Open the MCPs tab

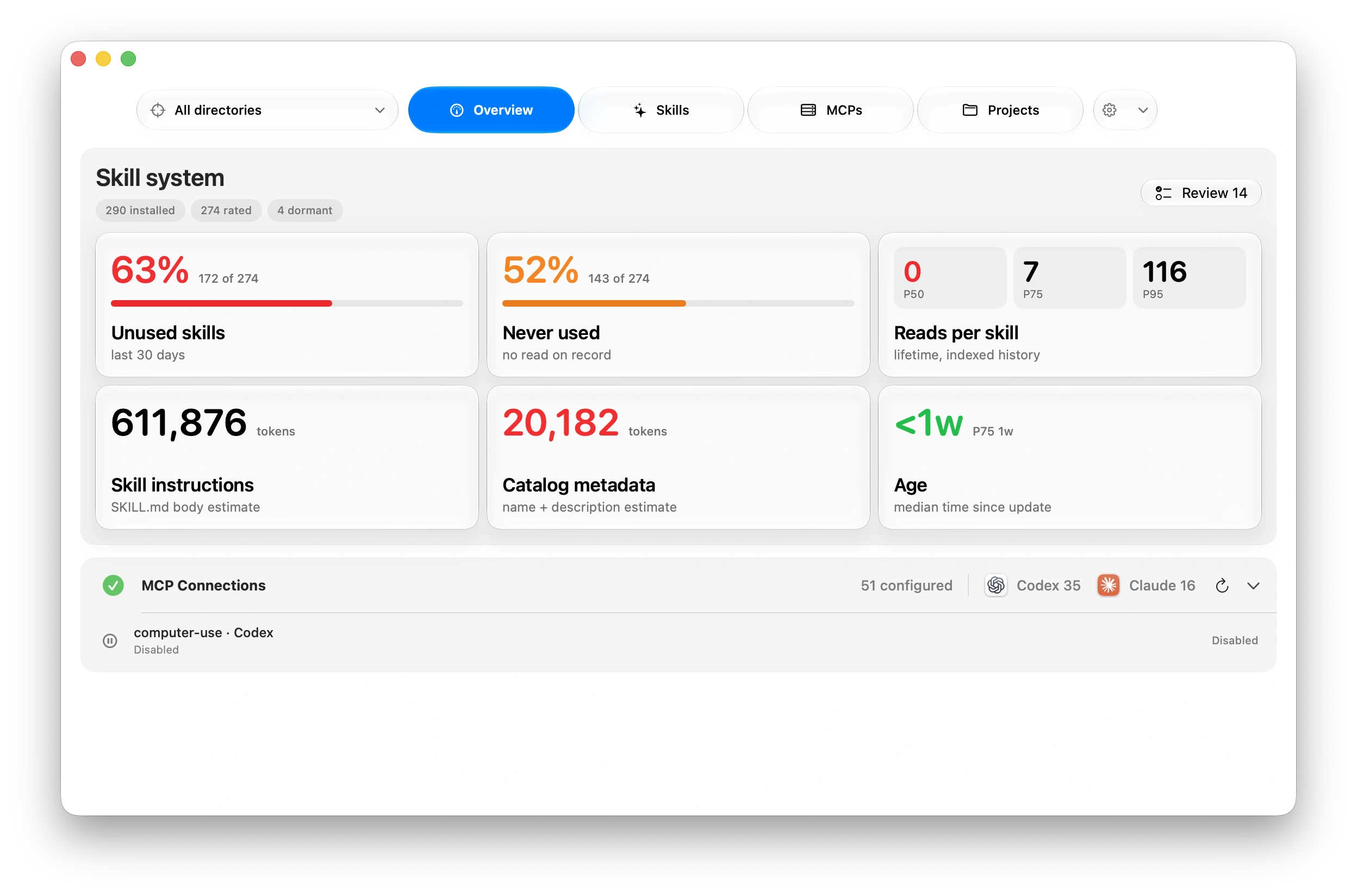pos(831,110)
